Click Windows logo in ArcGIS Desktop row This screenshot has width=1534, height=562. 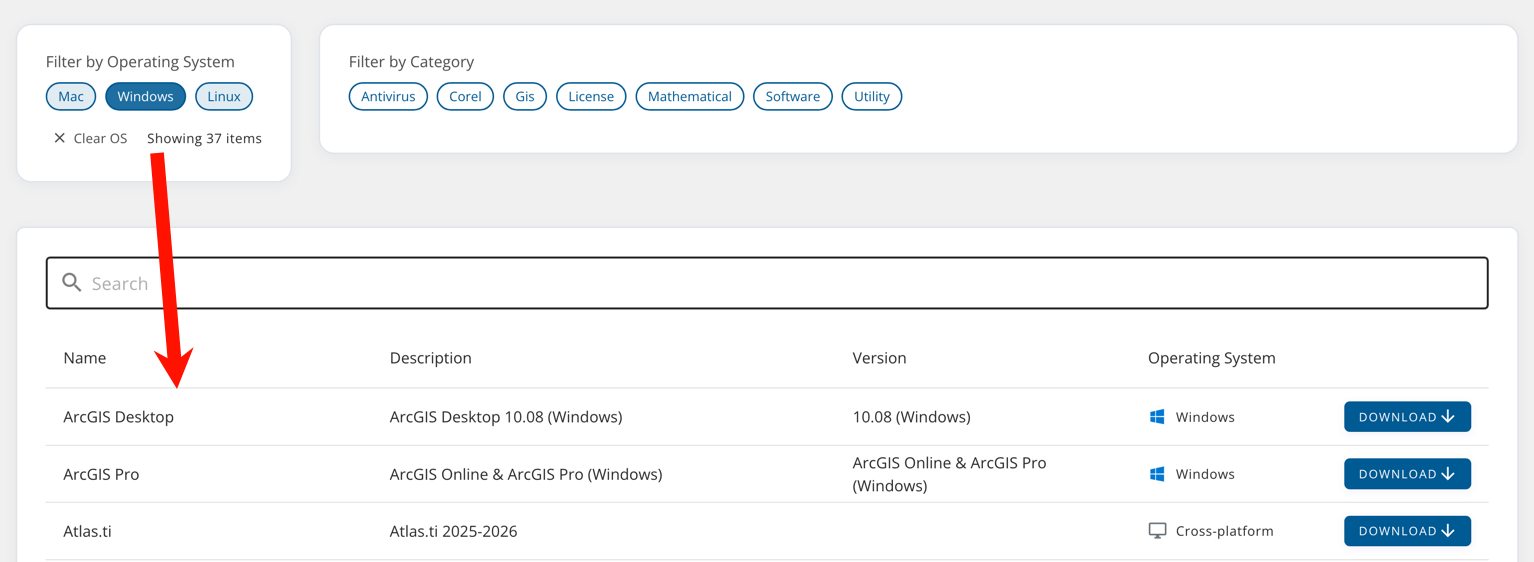point(1157,417)
